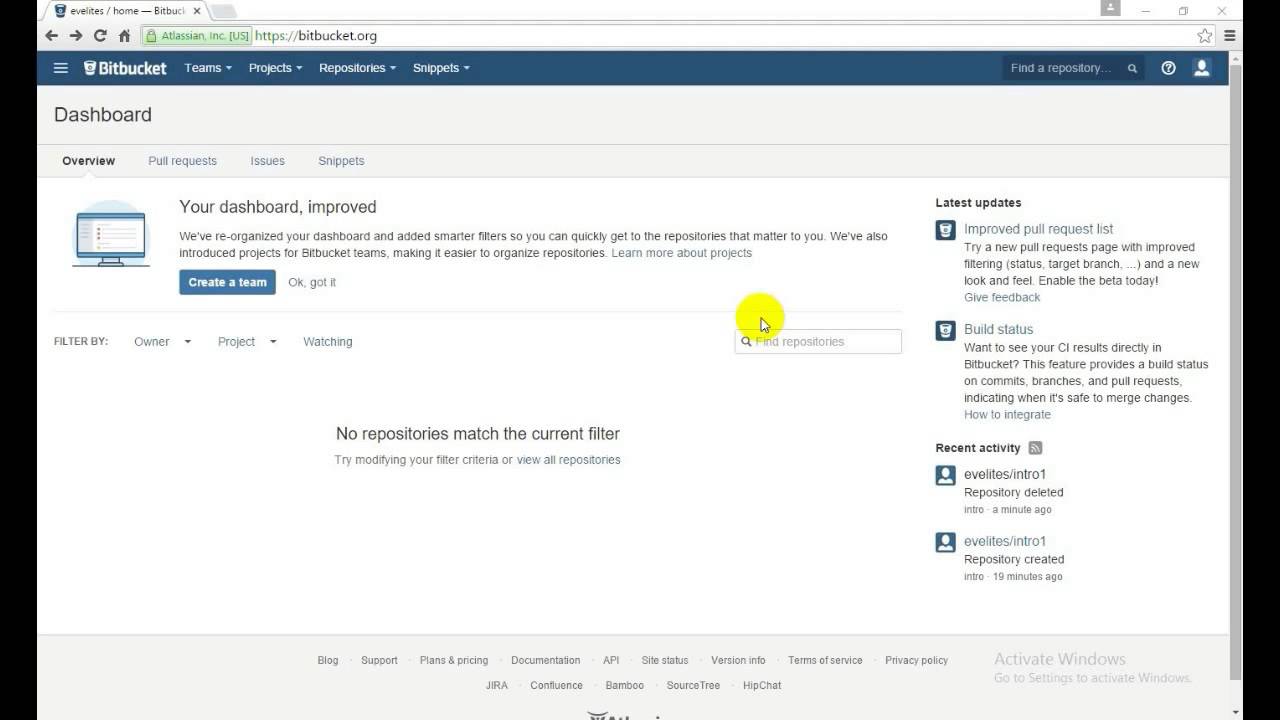Image resolution: width=1280 pixels, height=720 pixels.
Task: Click Create a team button
Action: point(227,282)
